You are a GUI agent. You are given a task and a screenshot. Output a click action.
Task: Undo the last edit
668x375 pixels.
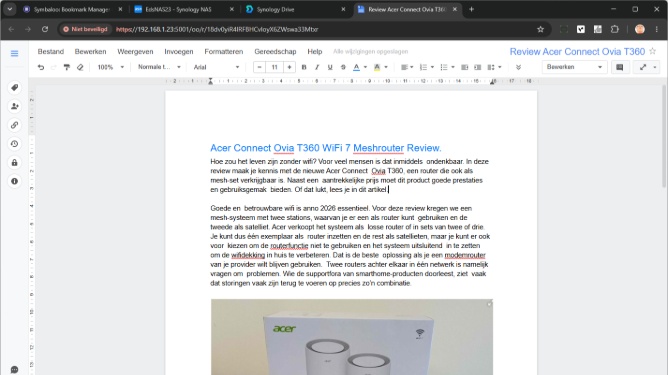(41, 67)
